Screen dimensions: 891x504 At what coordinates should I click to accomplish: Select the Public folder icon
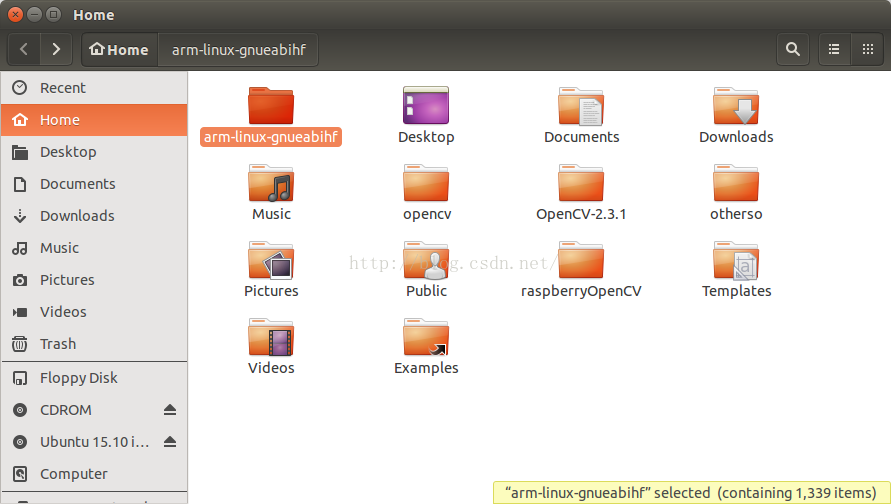coord(426,260)
